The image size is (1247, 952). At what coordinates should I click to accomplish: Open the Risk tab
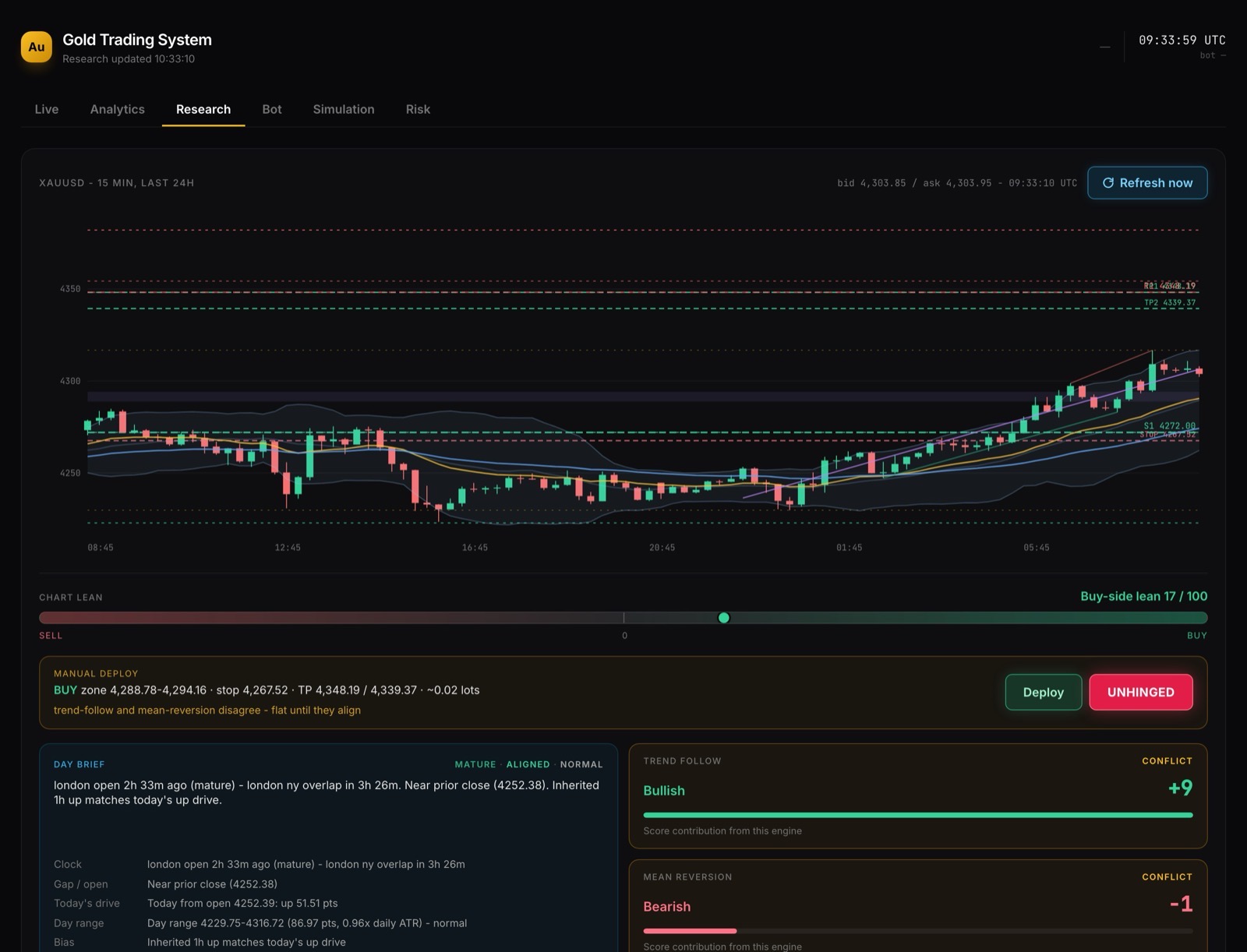coord(418,109)
